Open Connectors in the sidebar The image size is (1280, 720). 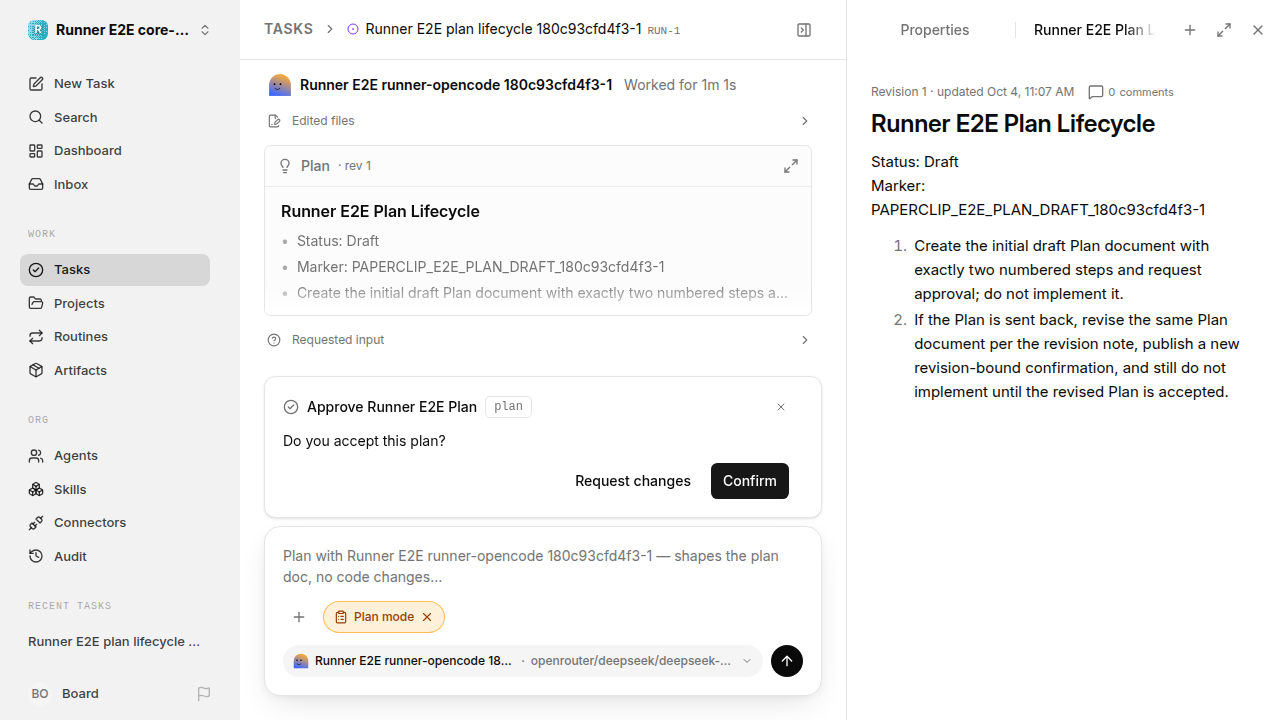pos(115,523)
